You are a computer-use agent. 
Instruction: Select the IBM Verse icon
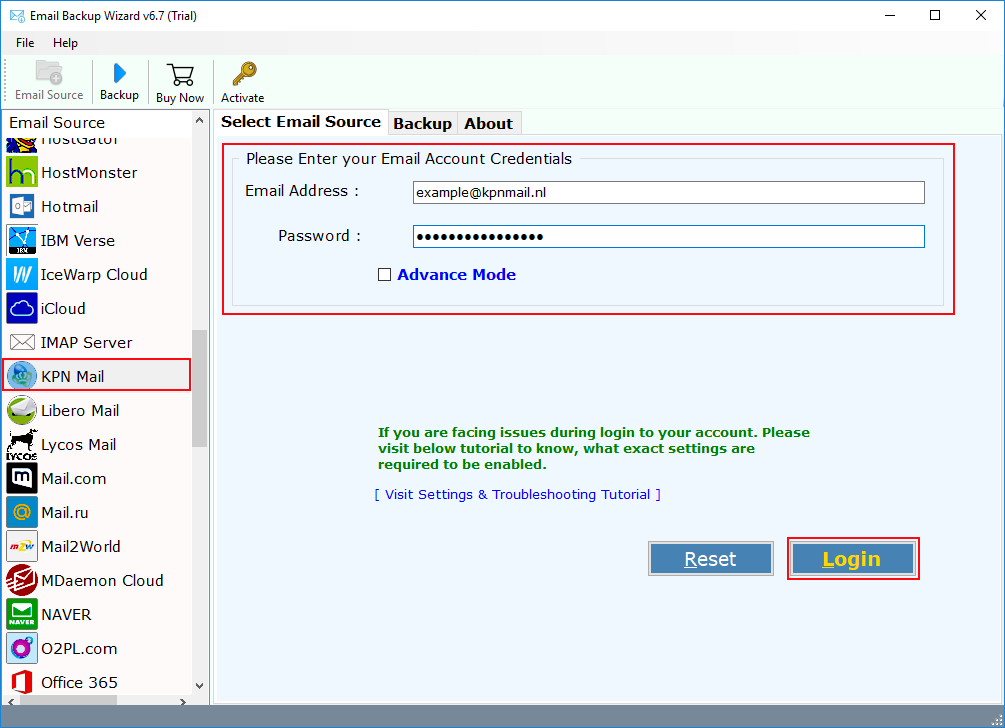click(22, 240)
